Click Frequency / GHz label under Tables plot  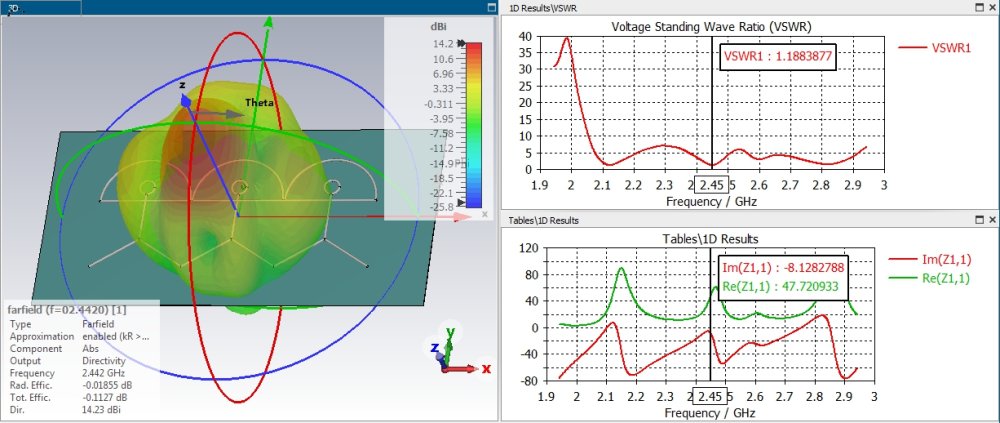[x=710, y=413]
